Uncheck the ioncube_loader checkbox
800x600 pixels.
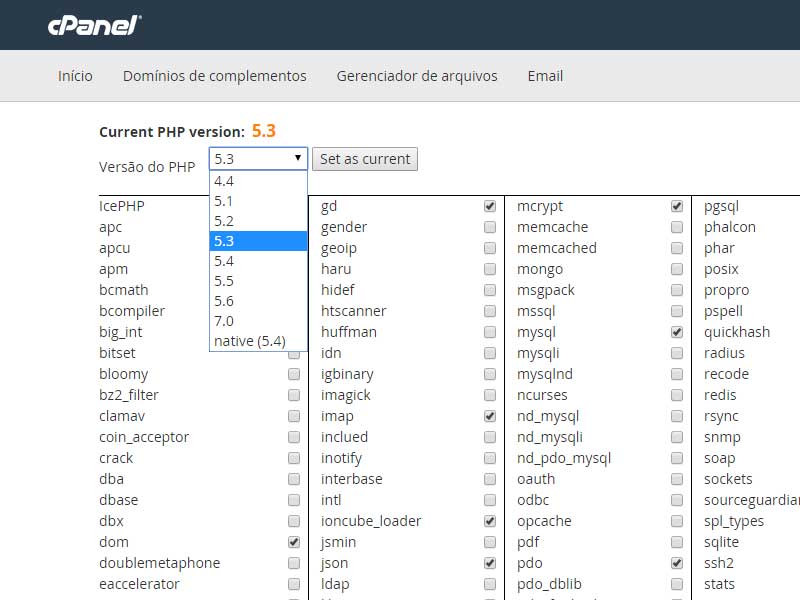point(490,521)
